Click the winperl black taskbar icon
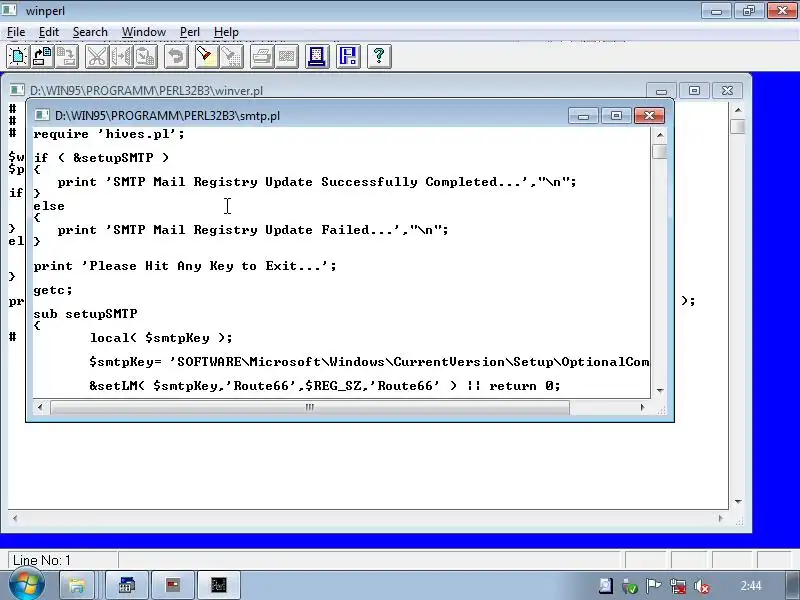This screenshot has height=600, width=800. (219, 585)
